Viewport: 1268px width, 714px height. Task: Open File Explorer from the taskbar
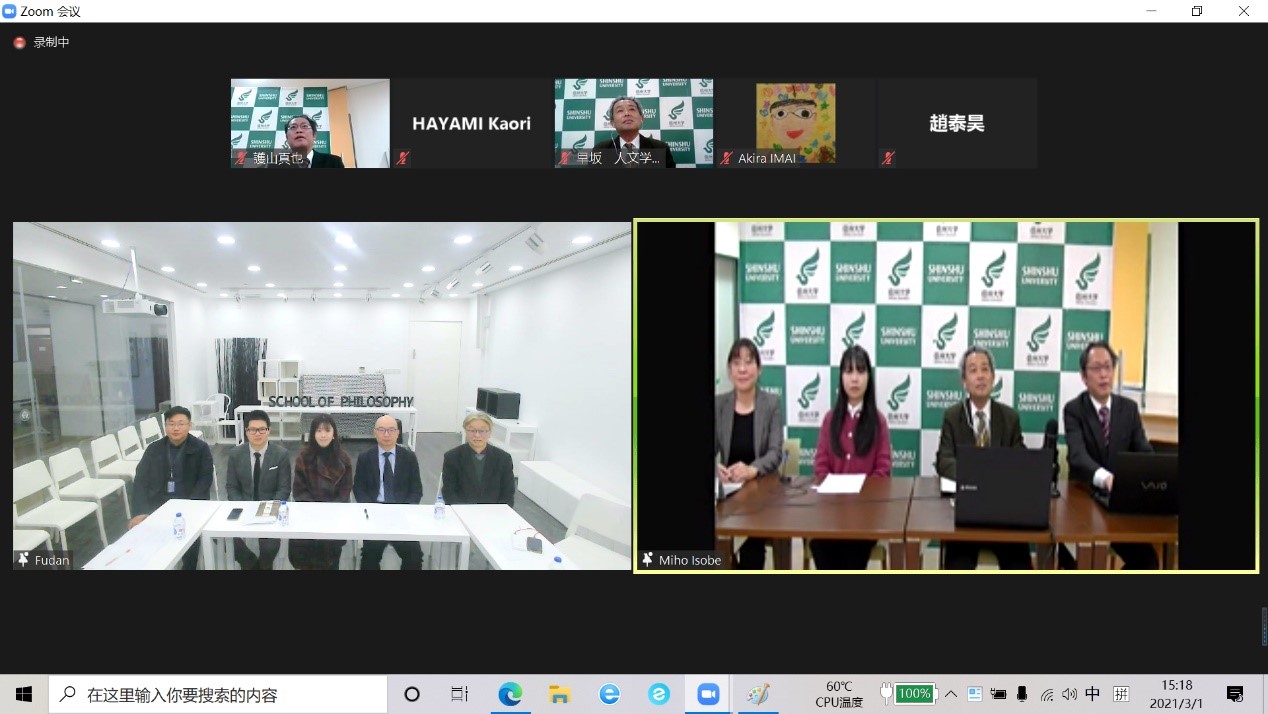coord(559,694)
